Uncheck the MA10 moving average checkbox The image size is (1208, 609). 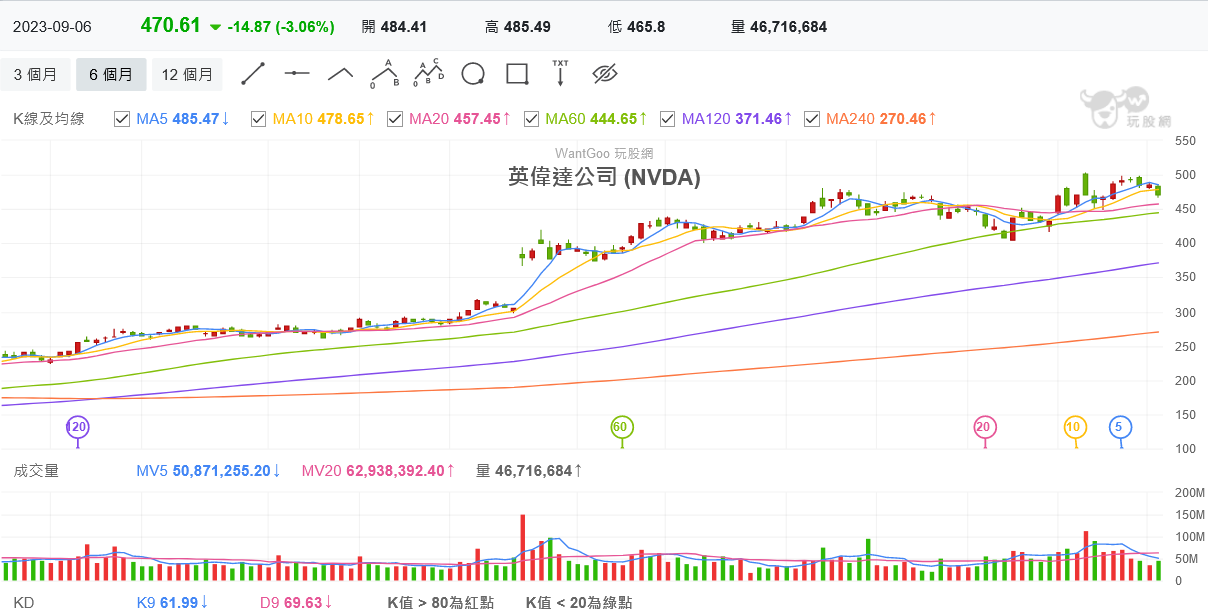pos(258,119)
